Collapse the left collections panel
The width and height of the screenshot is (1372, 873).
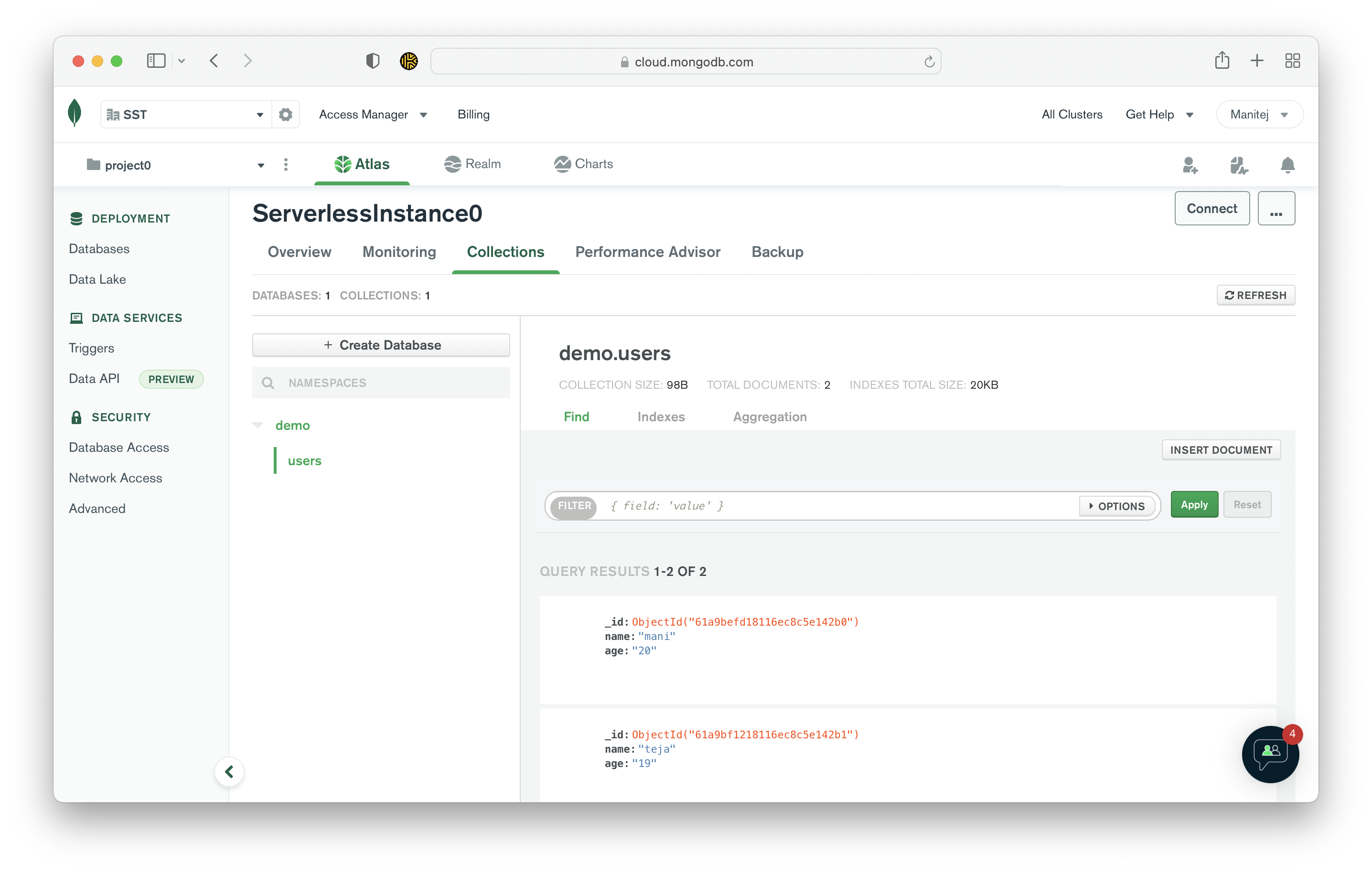230,772
